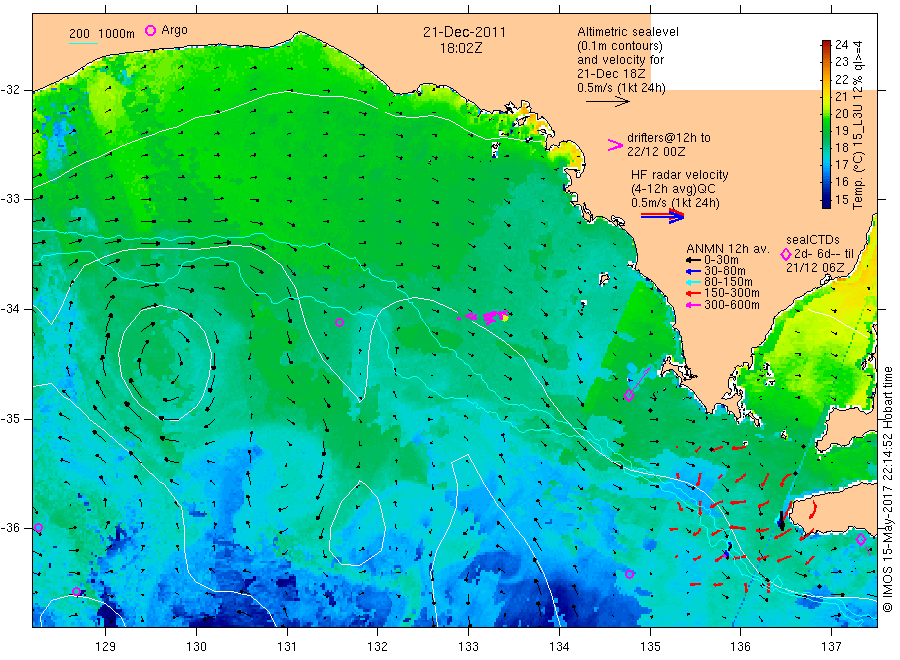The height and width of the screenshot is (660, 900).
Task: Click the black altimetric velocity scale arrow
Action: click(x=607, y=102)
